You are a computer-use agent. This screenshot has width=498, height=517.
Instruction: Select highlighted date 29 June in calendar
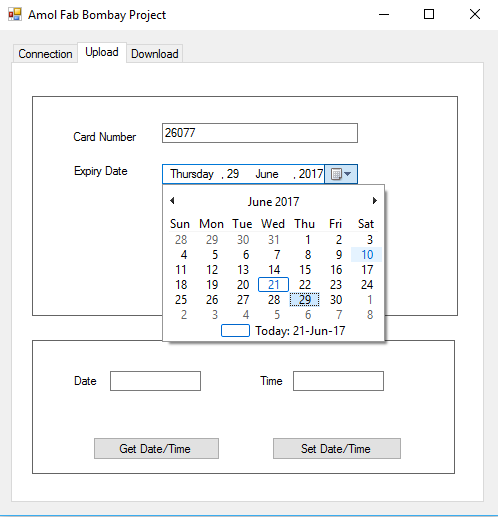pos(304,300)
